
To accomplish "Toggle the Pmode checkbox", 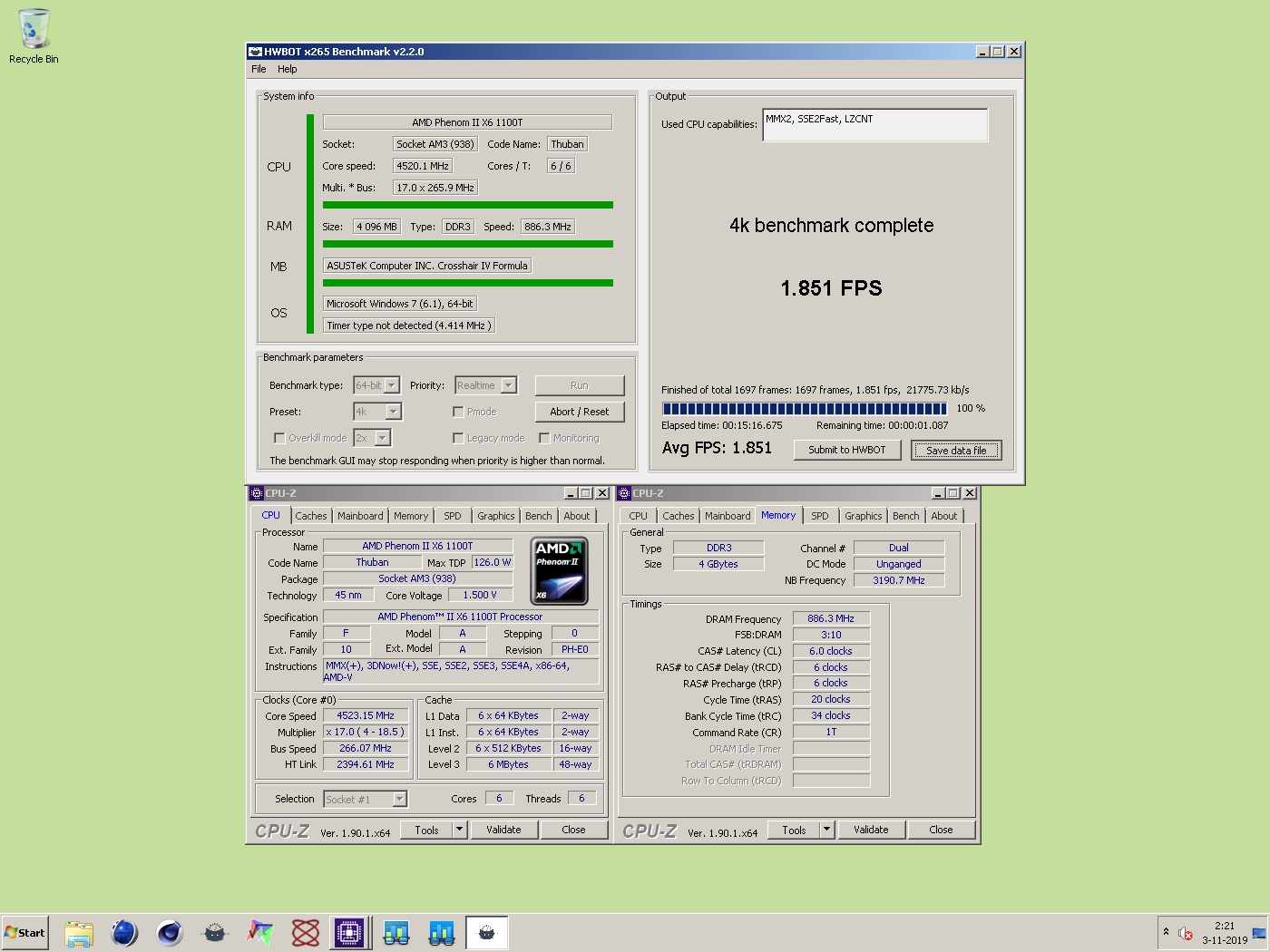I will point(458,412).
